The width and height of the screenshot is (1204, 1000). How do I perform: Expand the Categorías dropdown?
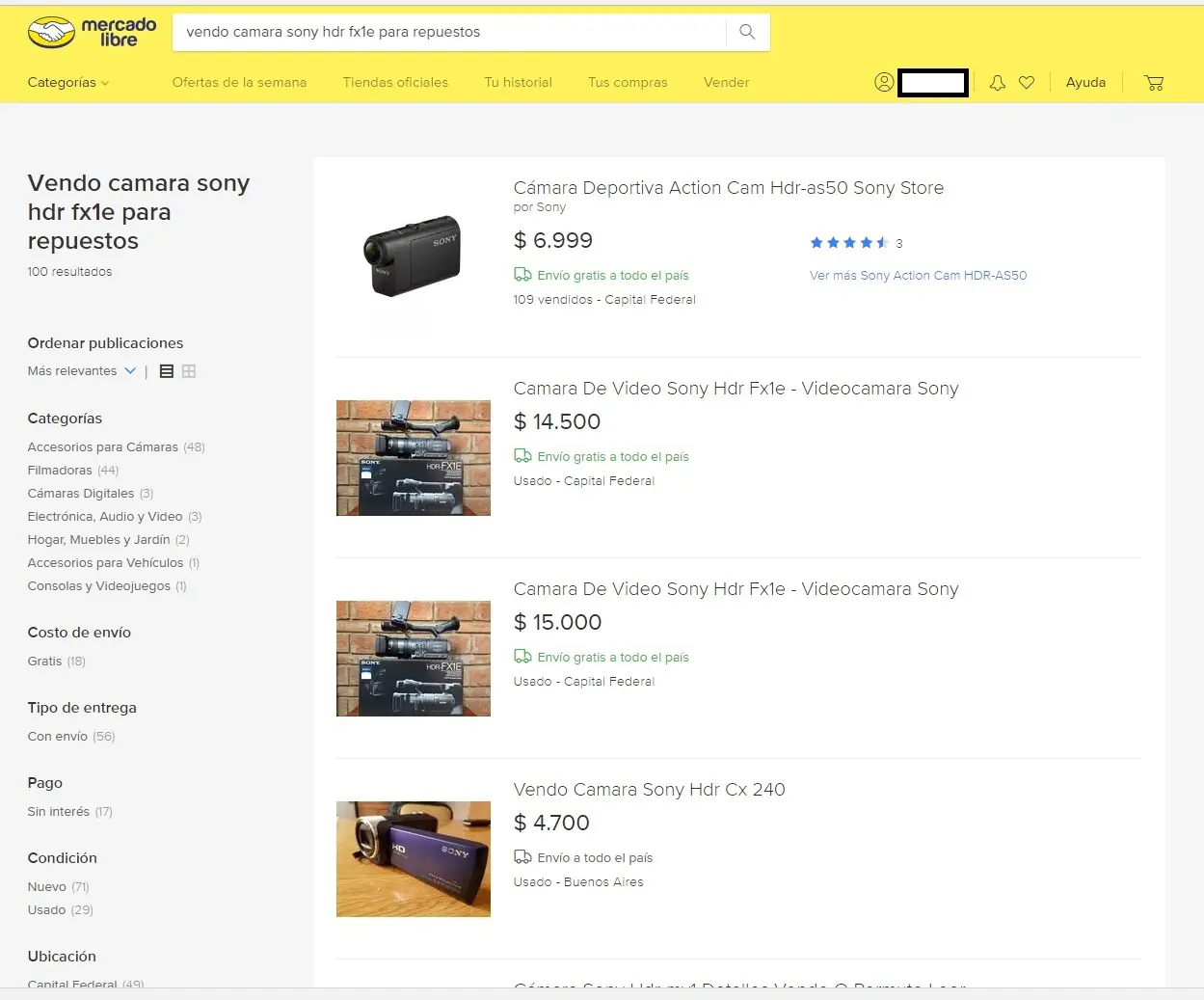click(68, 83)
